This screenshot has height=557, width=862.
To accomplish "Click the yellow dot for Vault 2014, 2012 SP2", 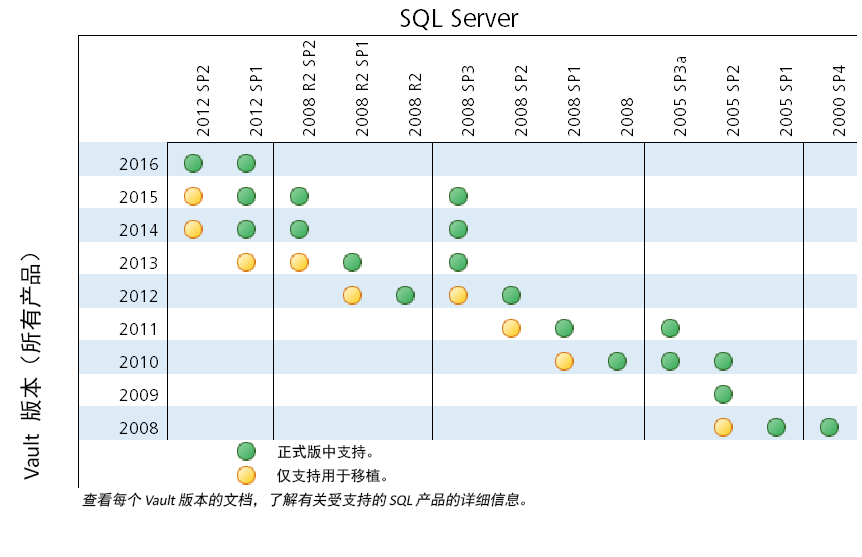I will click(x=193, y=229).
